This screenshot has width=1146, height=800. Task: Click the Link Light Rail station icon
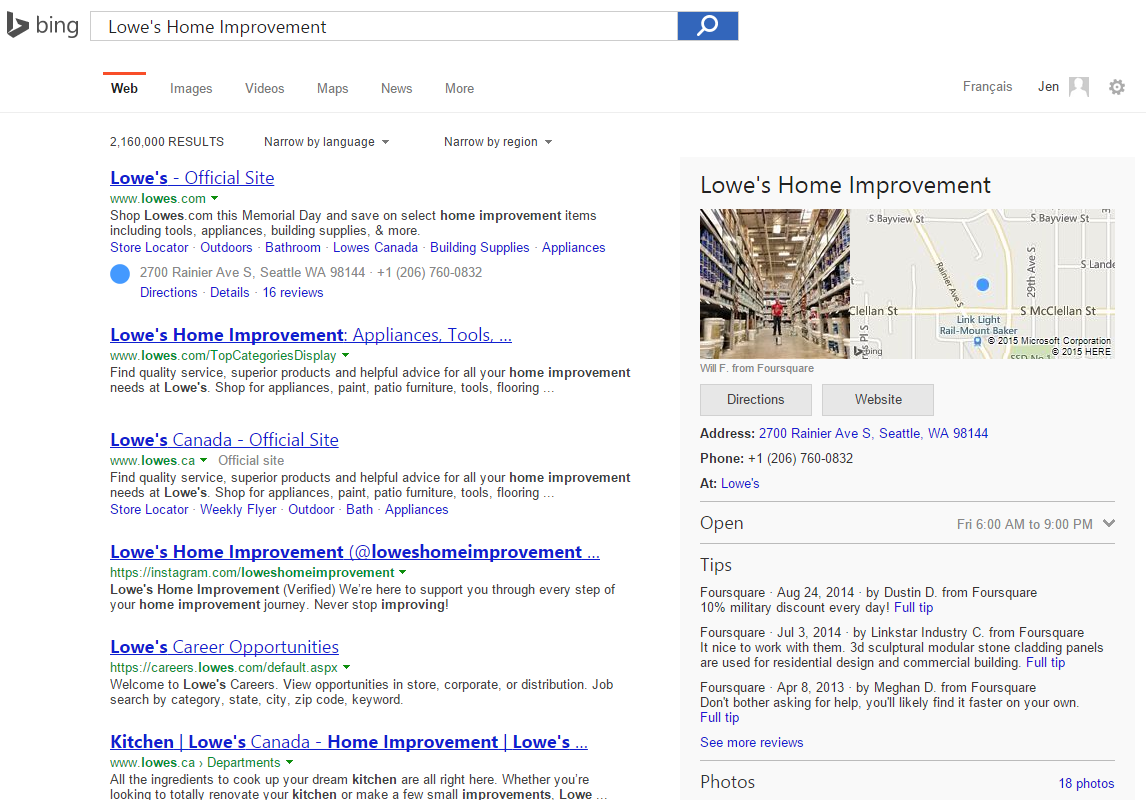click(977, 342)
